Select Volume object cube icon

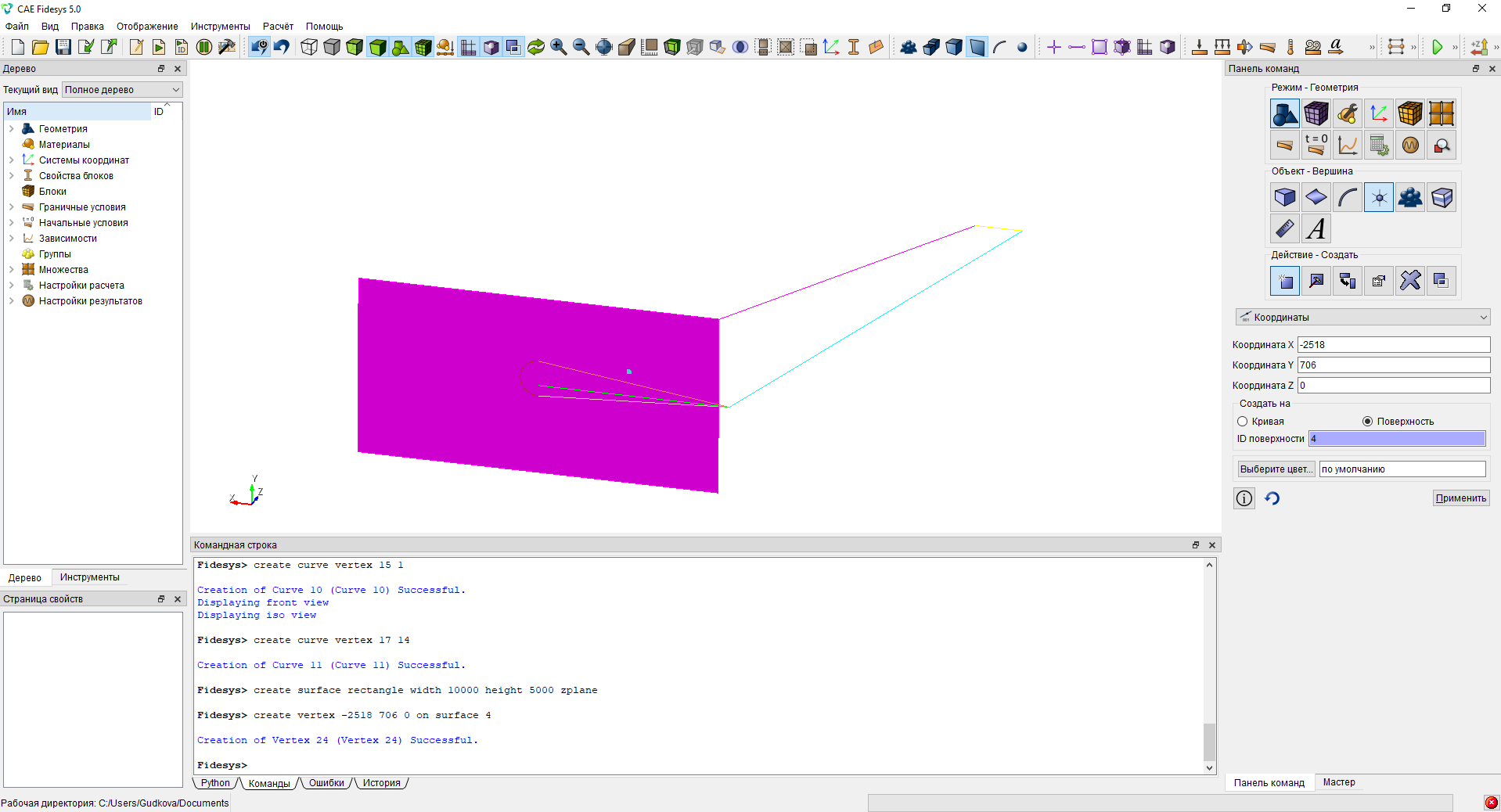1285,197
